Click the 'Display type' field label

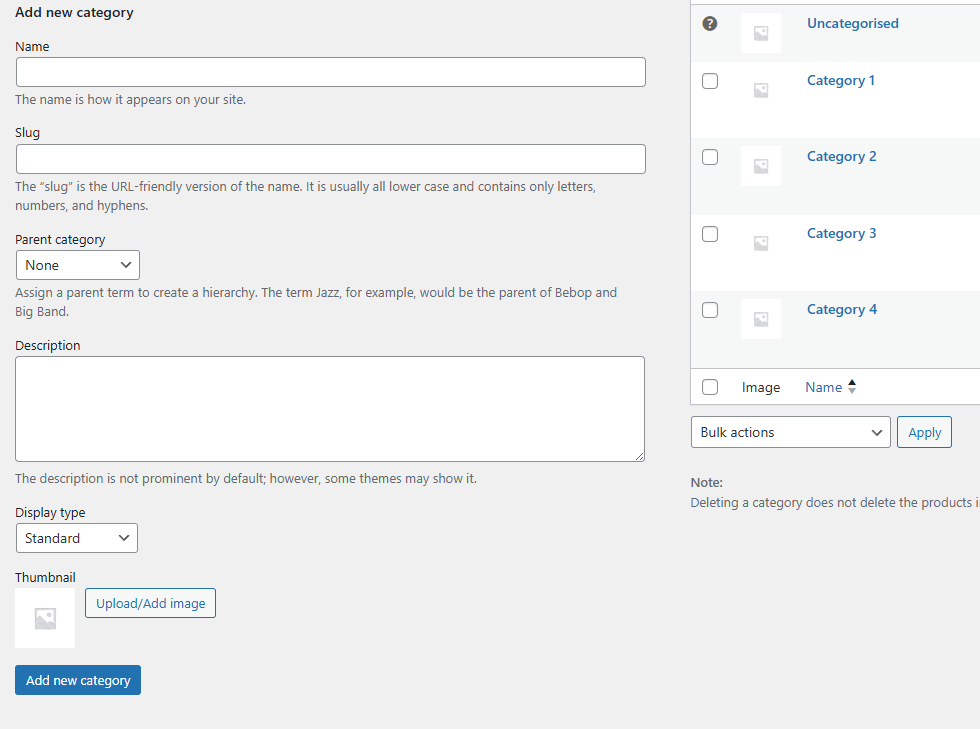(50, 513)
